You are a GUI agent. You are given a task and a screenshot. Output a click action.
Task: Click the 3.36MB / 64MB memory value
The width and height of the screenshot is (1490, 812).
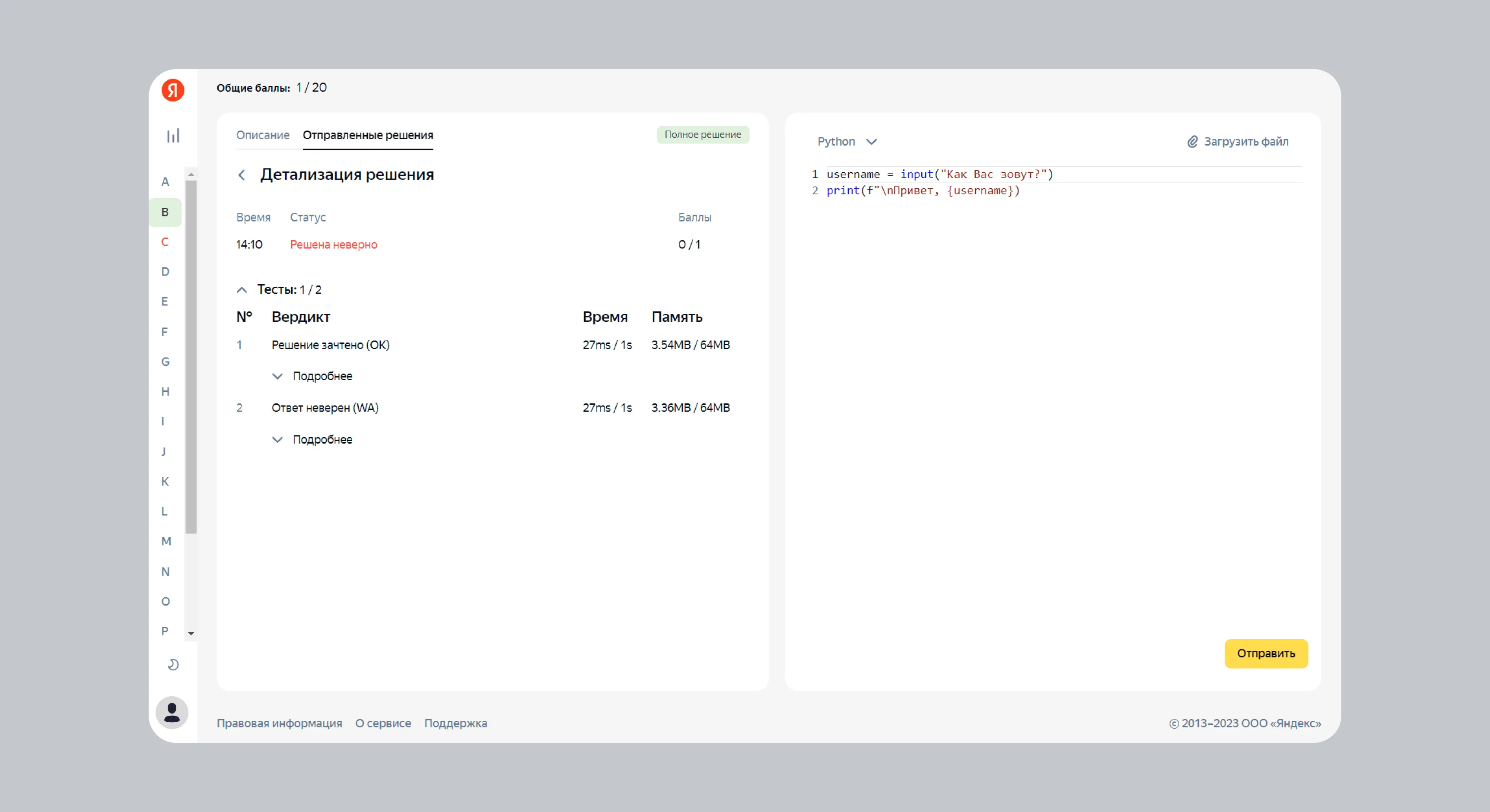click(691, 408)
